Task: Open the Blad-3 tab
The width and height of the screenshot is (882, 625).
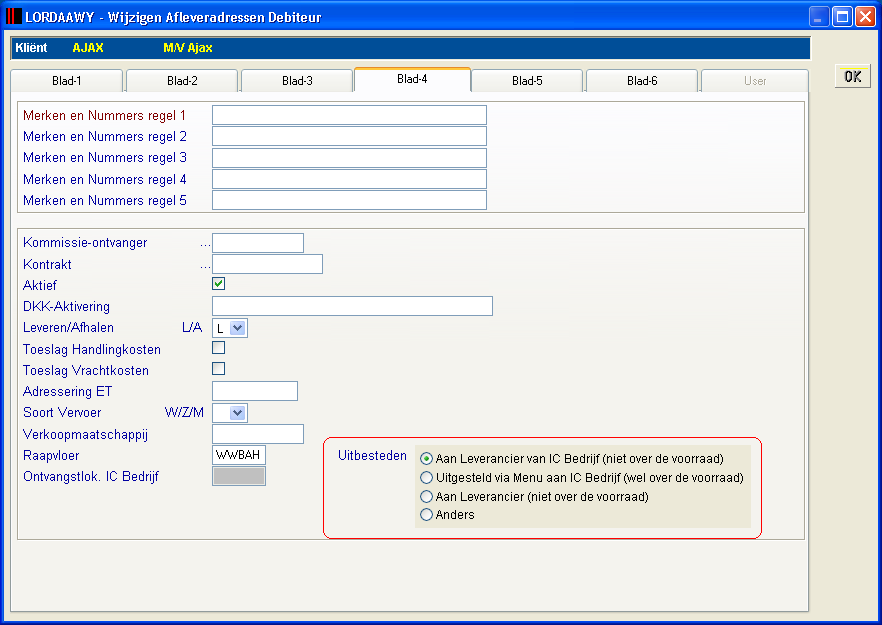Action: click(x=297, y=80)
